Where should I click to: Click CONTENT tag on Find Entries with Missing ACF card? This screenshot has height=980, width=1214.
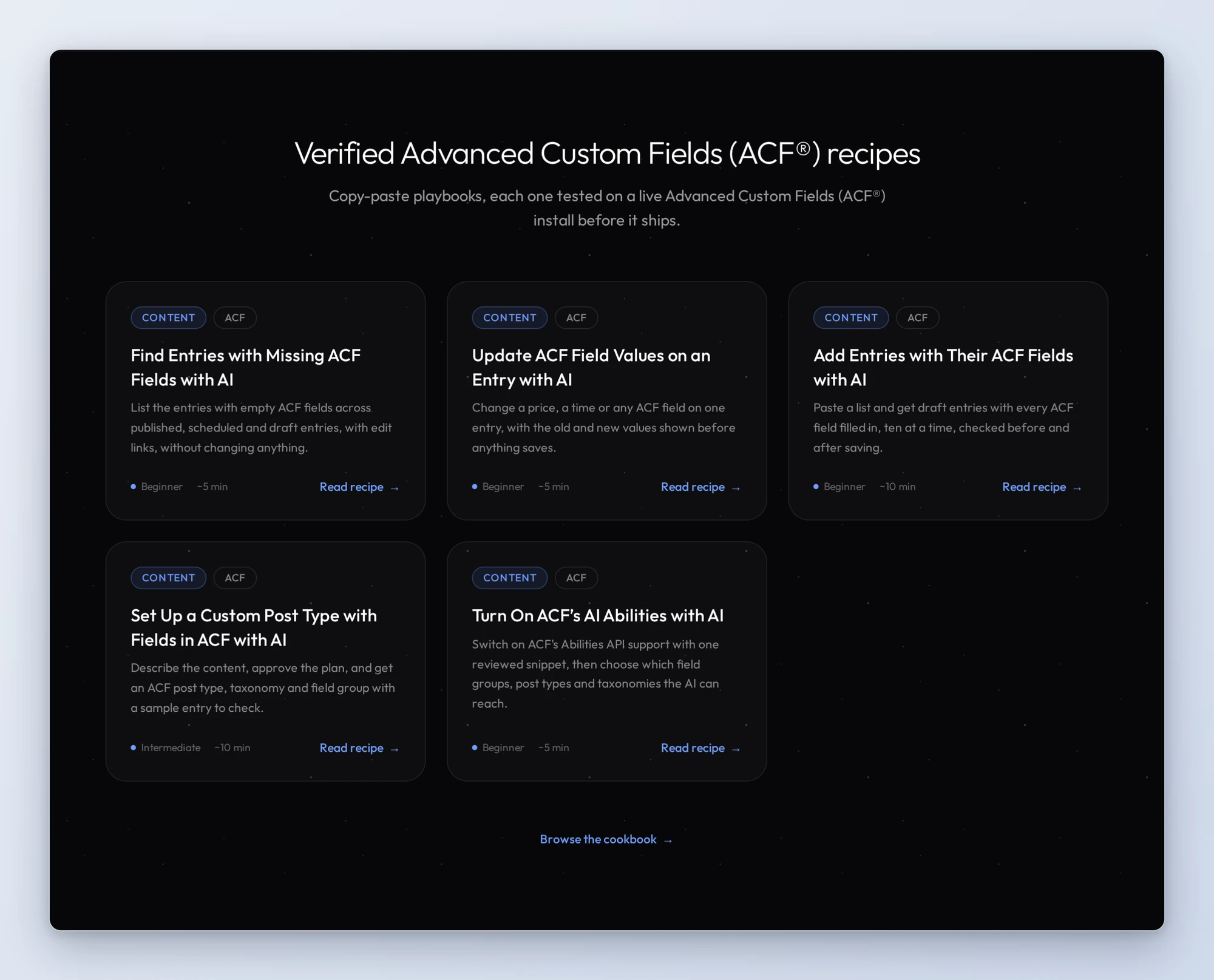[x=169, y=317]
